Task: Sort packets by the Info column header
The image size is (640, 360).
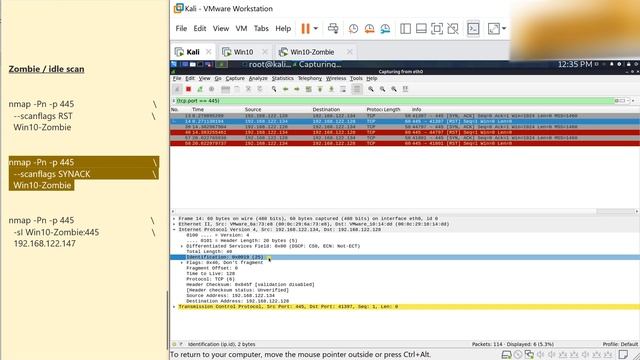Action: (416, 109)
